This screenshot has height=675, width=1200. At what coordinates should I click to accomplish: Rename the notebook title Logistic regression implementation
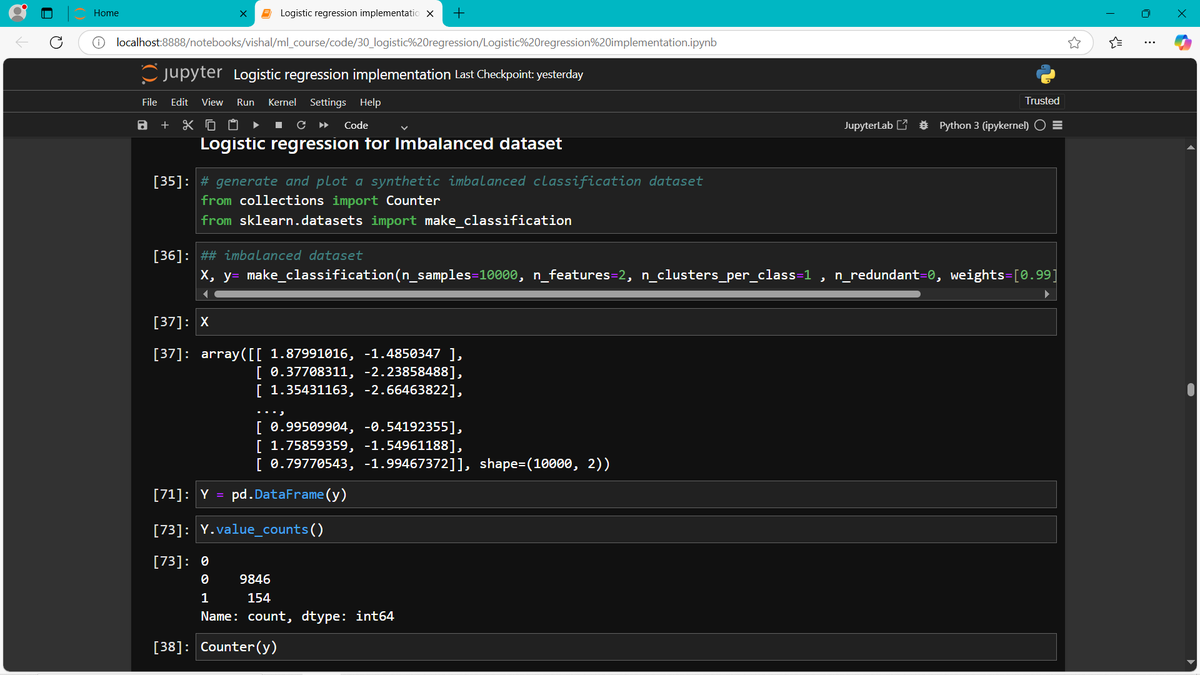point(342,74)
